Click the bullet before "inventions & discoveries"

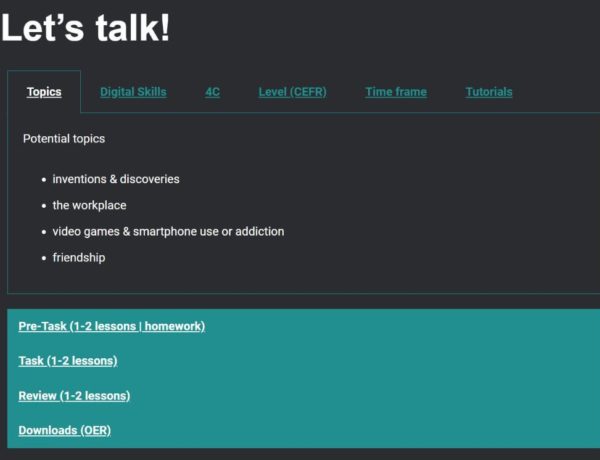tap(44, 180)
